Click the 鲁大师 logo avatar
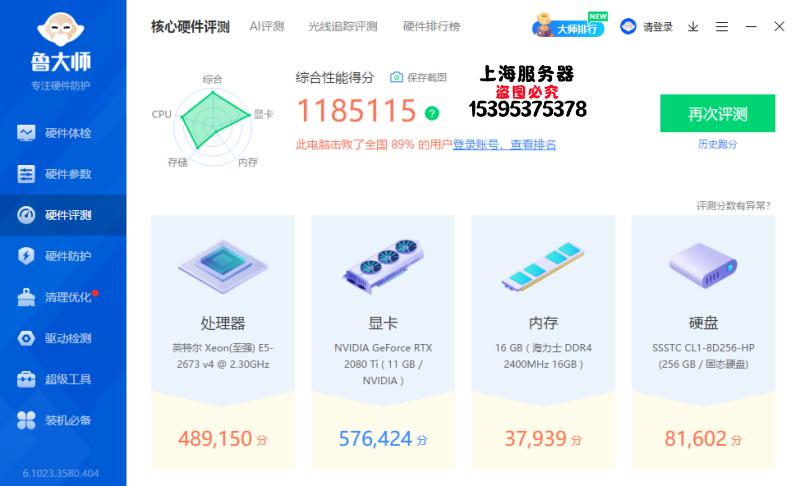This screenshot has width=800, height=486. click(x=61, y=31)
